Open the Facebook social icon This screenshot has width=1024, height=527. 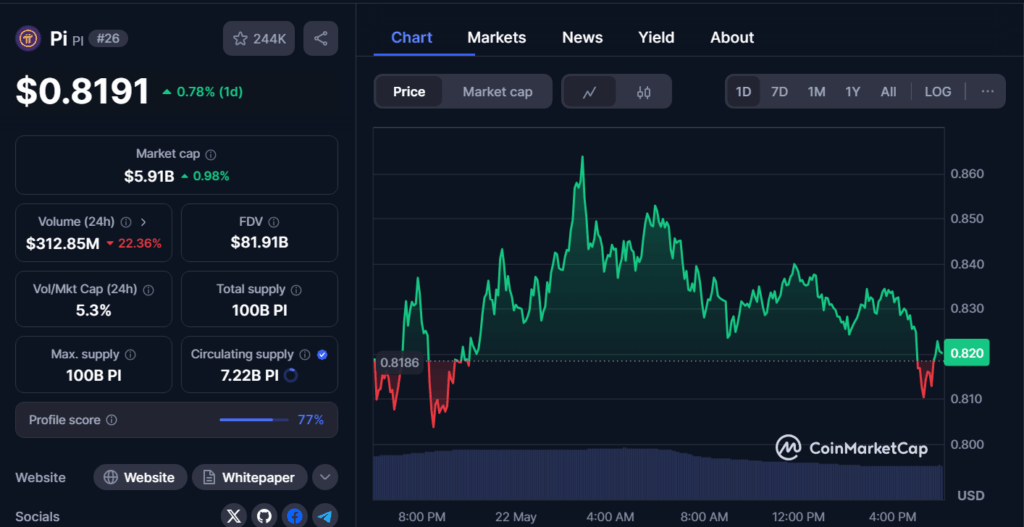pyautogui.click(x=295, y=517)
